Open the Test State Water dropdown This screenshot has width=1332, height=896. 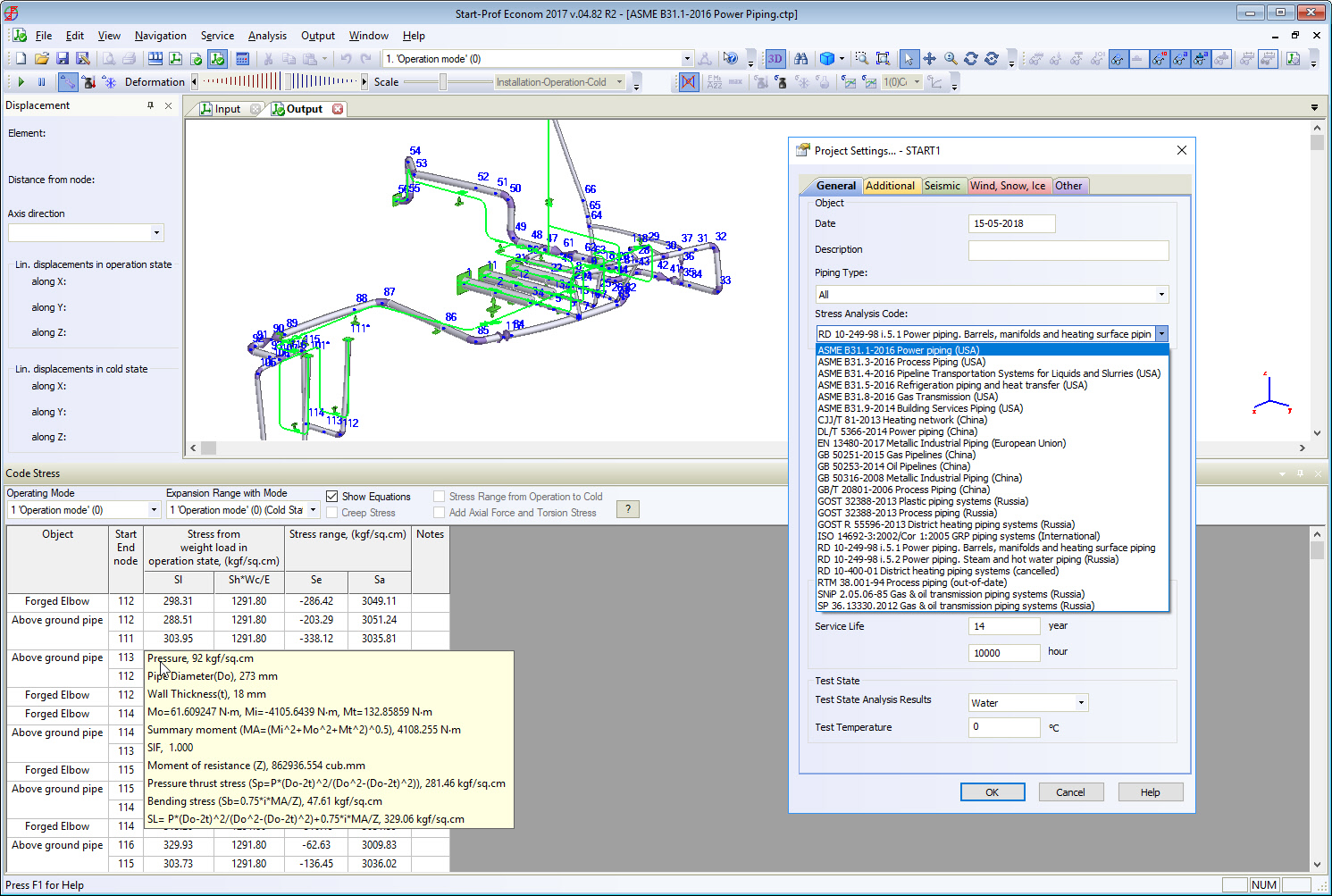click(1081, 703)
